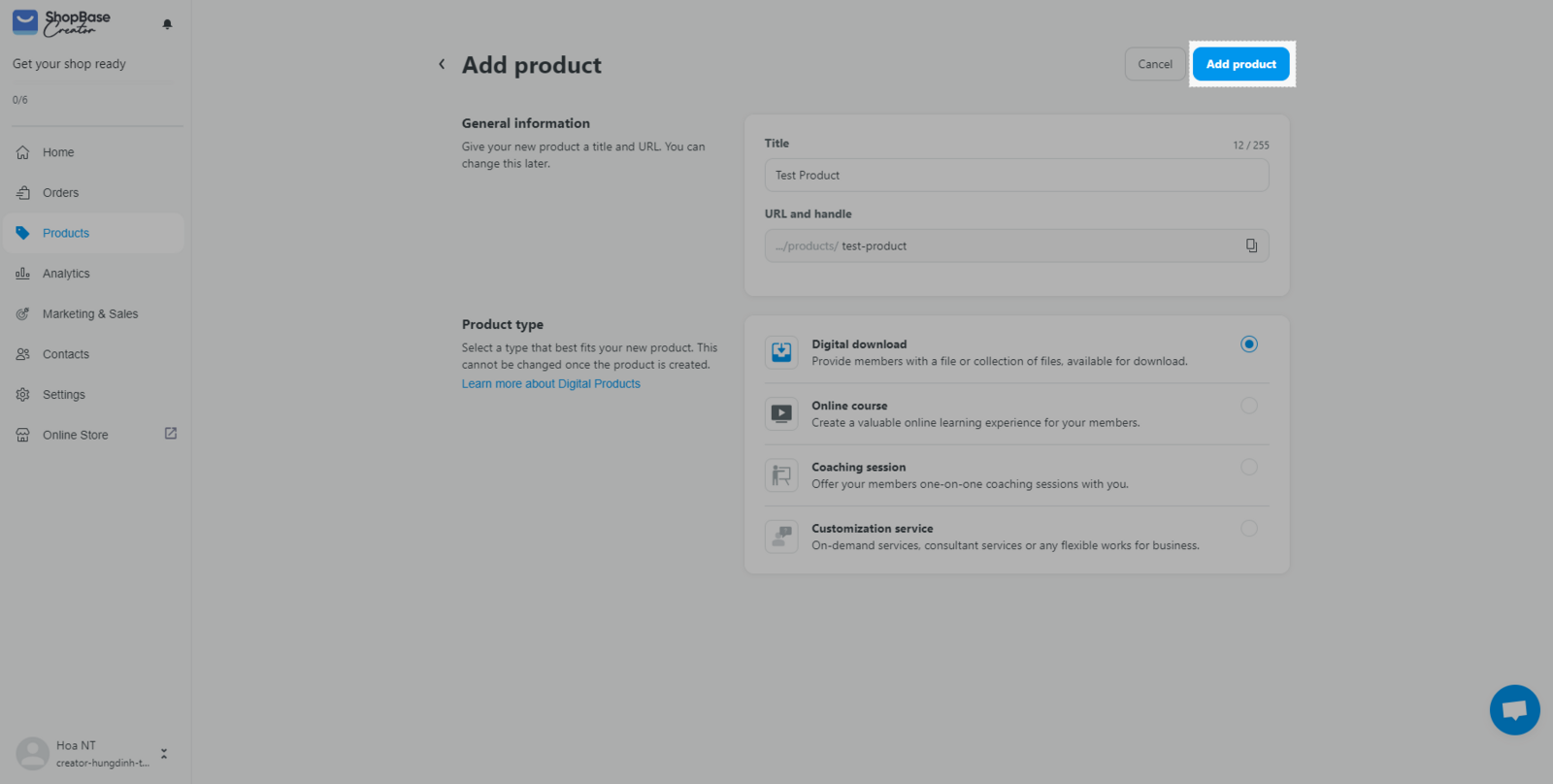Viewport: 1553px width, 784px height.
Task: Click the ShopBase Creator logo
Action: point(61,22)
